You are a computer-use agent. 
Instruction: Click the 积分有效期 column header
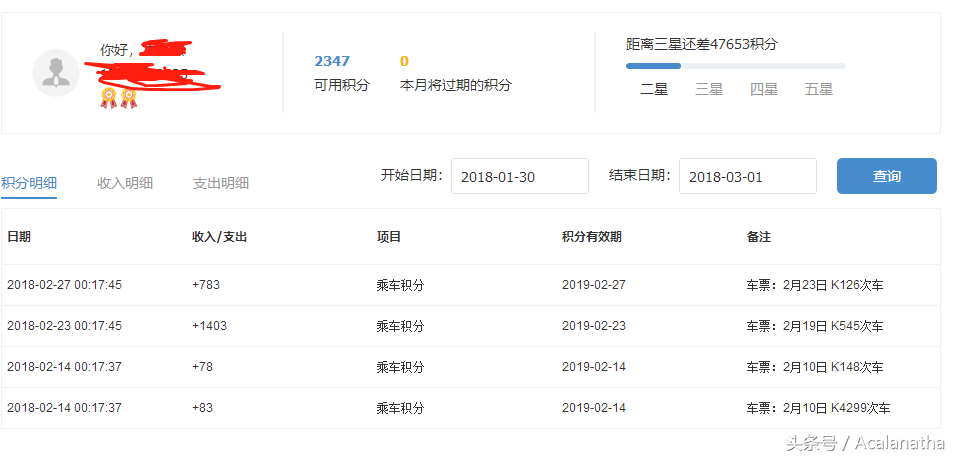click(592, 237)
